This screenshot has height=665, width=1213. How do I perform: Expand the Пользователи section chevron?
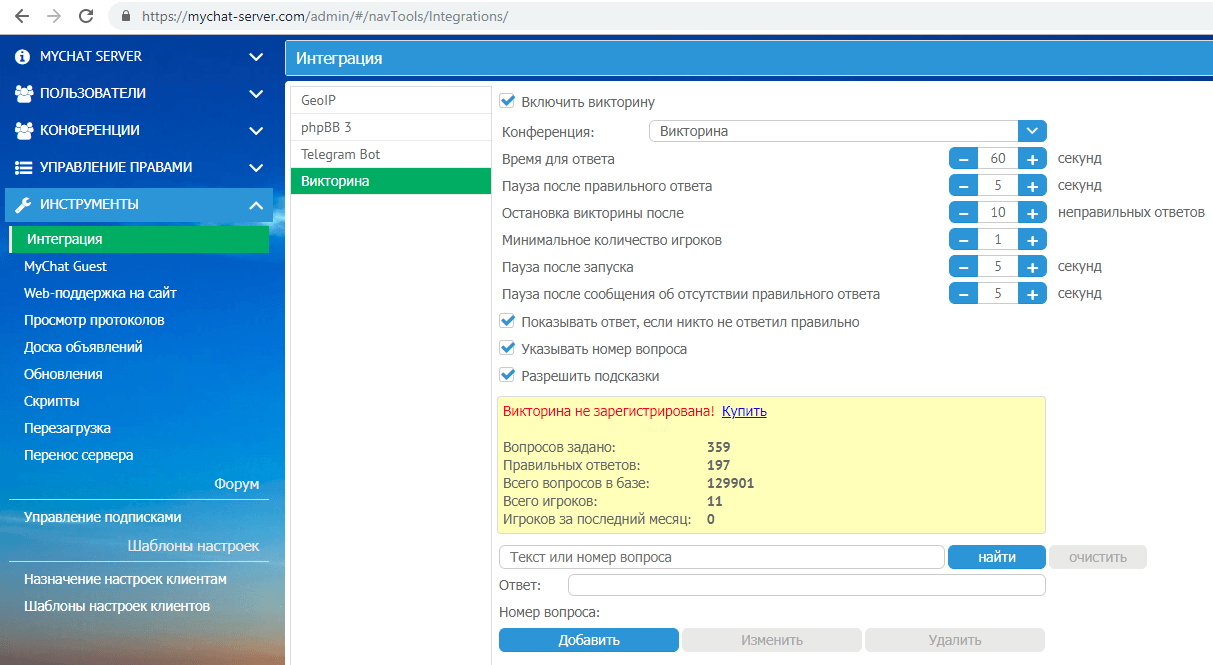coord(256,94)
